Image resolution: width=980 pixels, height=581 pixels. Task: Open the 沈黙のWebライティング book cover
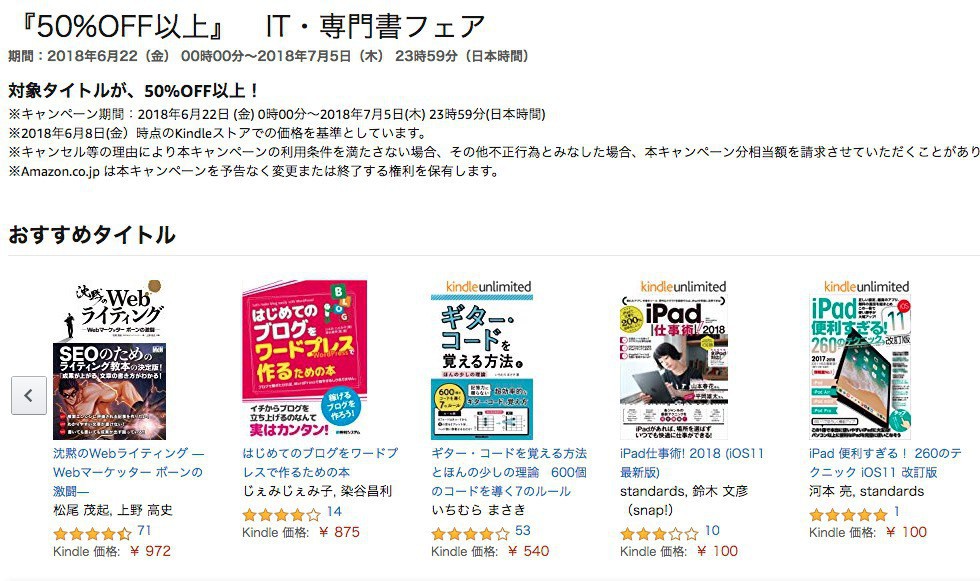pos(109,360)
